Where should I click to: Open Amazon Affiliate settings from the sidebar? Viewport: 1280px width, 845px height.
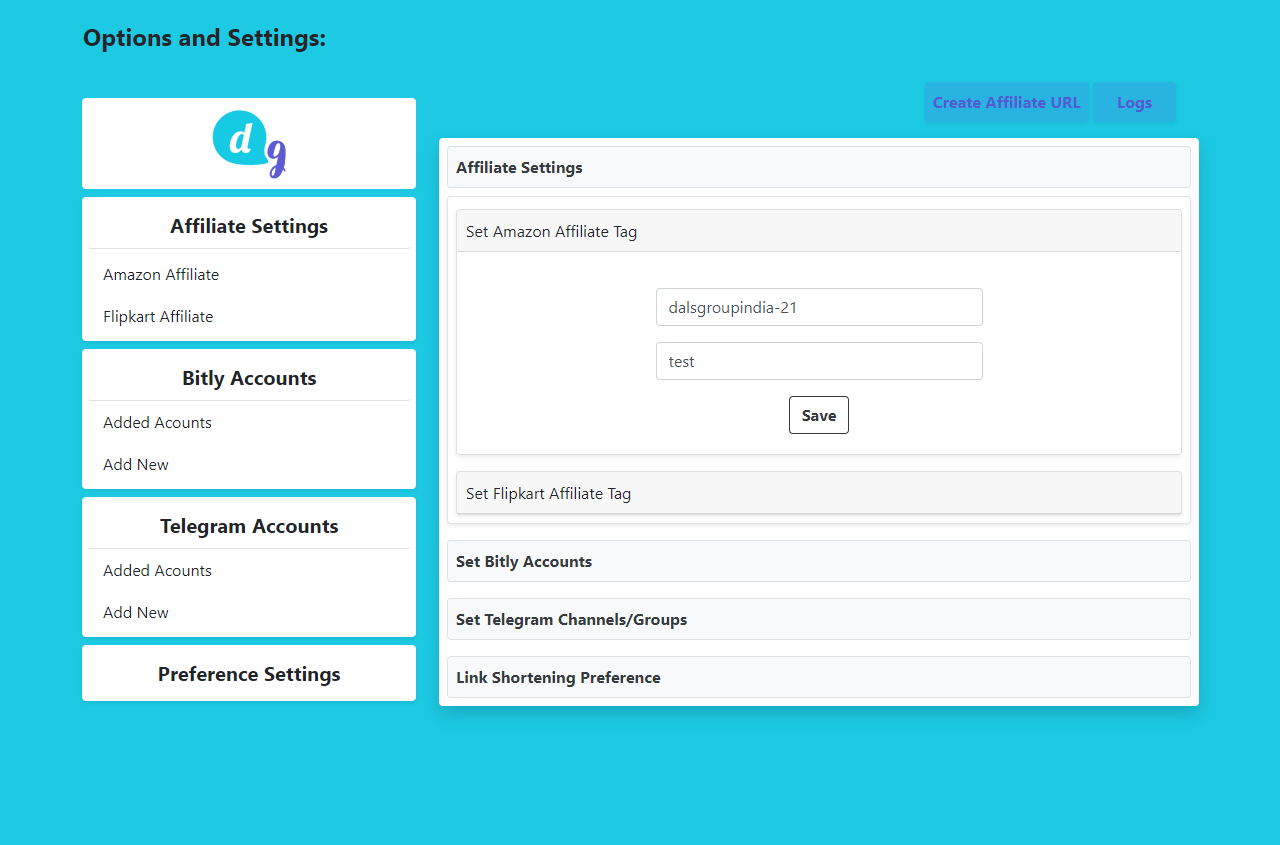click(161, 274)
